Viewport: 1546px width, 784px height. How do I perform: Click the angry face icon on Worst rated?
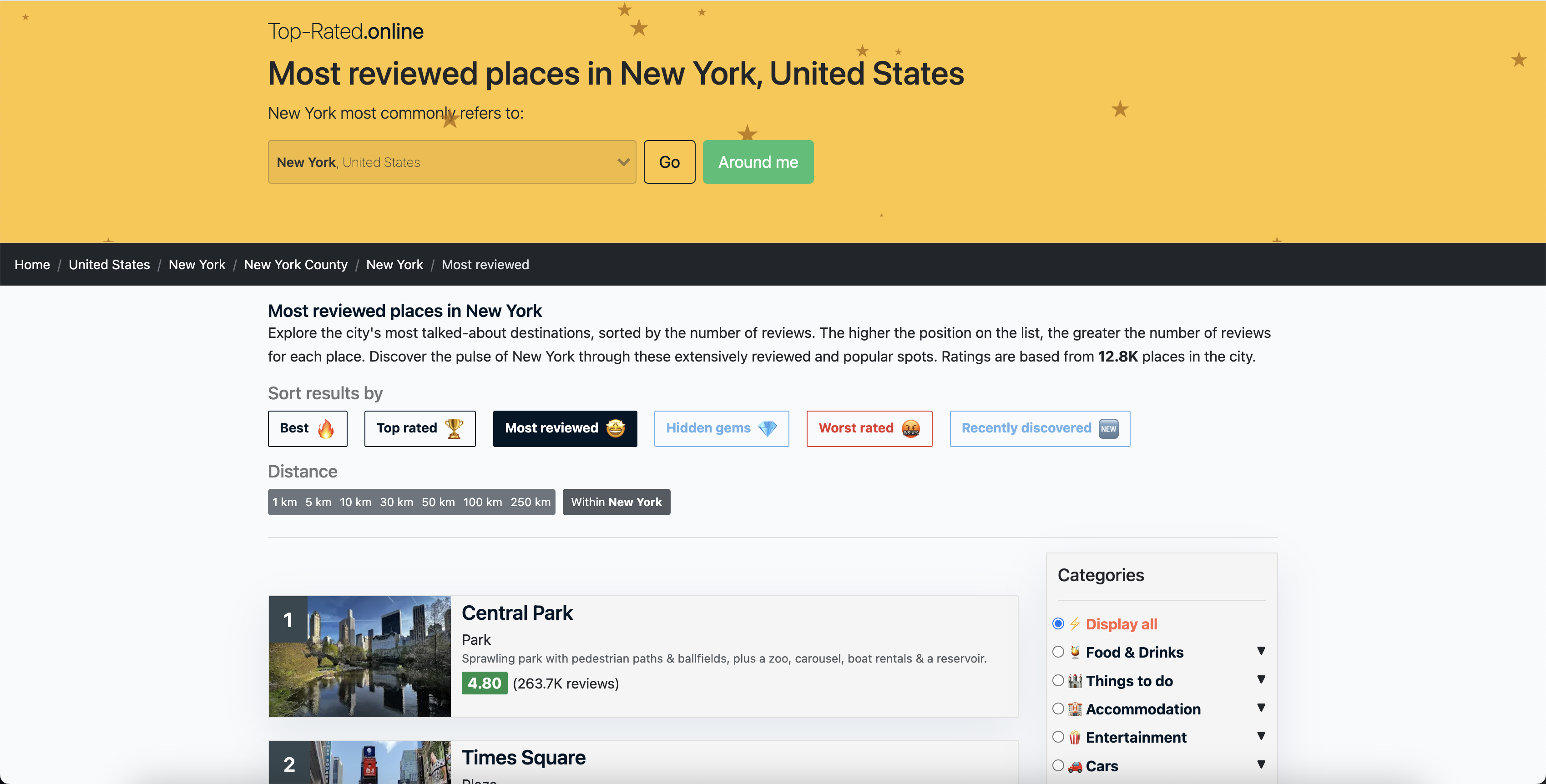910,428
